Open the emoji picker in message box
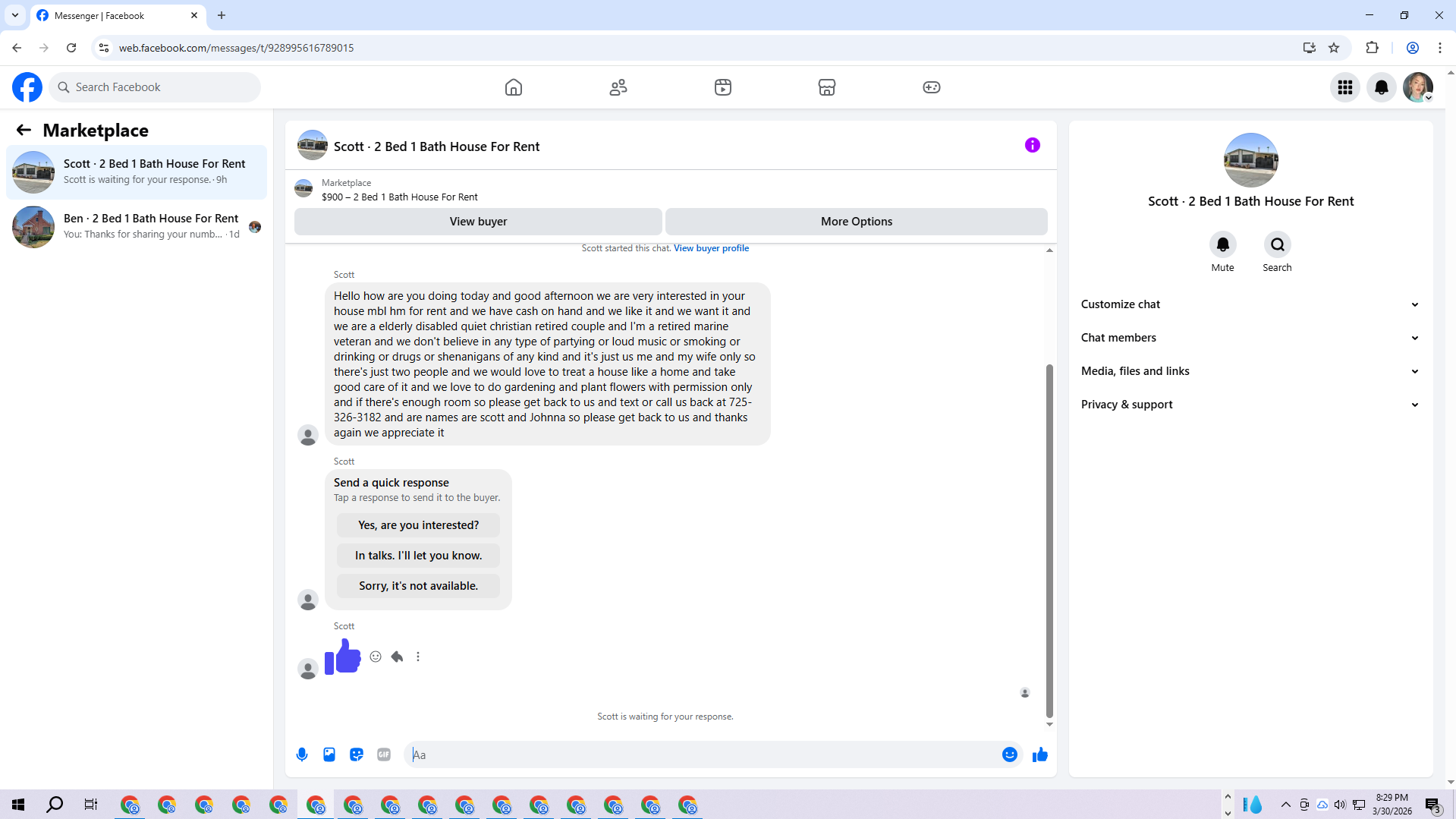Screen dimensions: 1456x819 pos(1010,754)
